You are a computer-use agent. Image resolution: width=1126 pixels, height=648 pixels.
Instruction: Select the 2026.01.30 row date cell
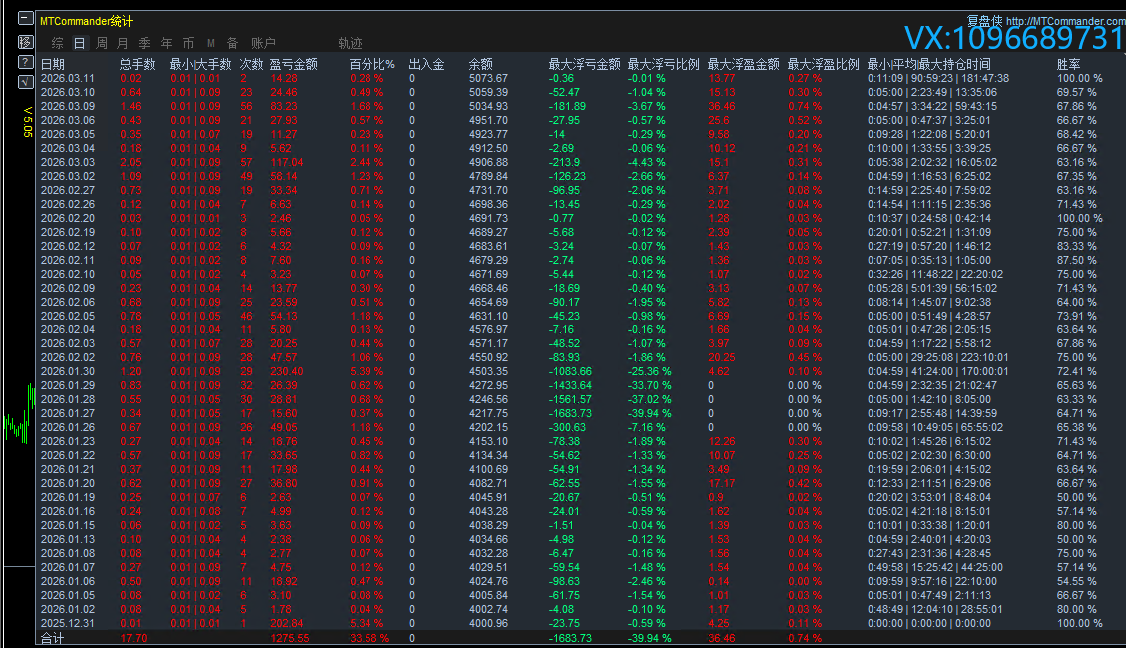click(68, 371)
